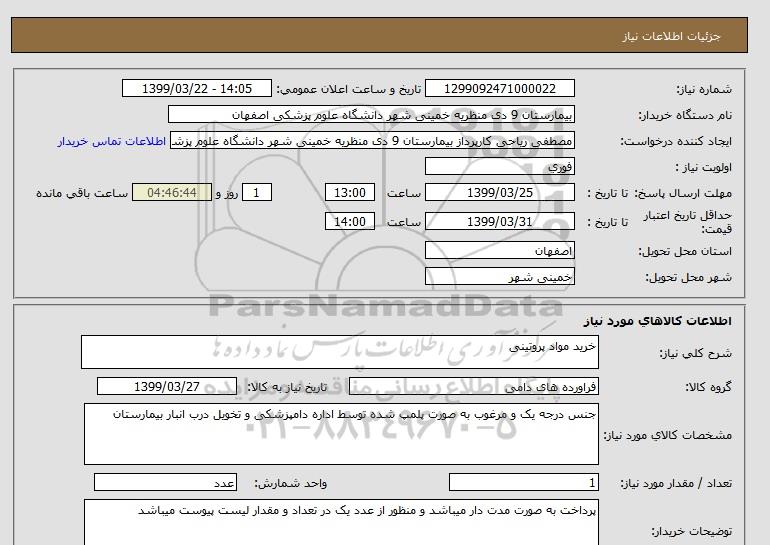Click the validity time field 14:00
The height and width of the screenshot is (545, 770).
coord(350,221)
